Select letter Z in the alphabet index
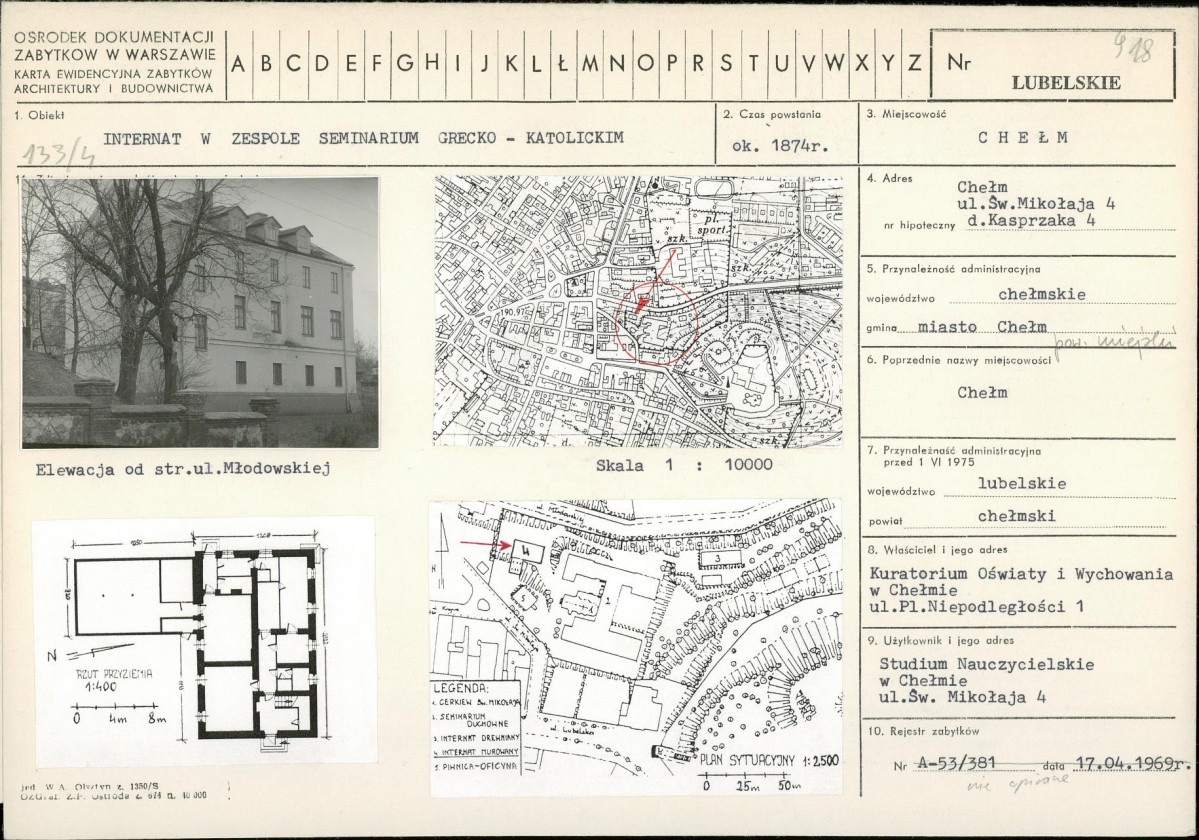Image resolution: width=1199 pixels, height=840 pixels. point(914,63)
